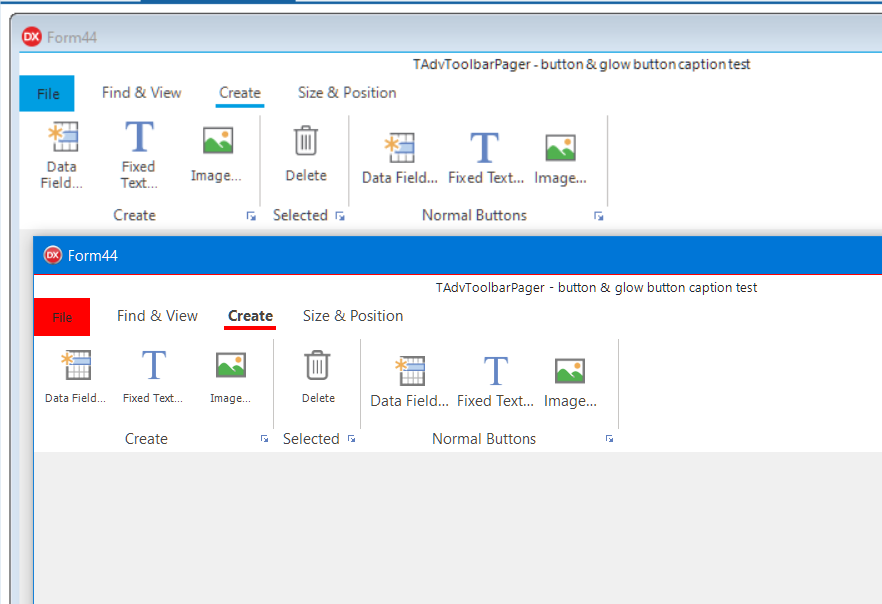Click the Delete trash icon in red-themed ribbon
Screen dimensions: 882x604
[x=317, y=365]
